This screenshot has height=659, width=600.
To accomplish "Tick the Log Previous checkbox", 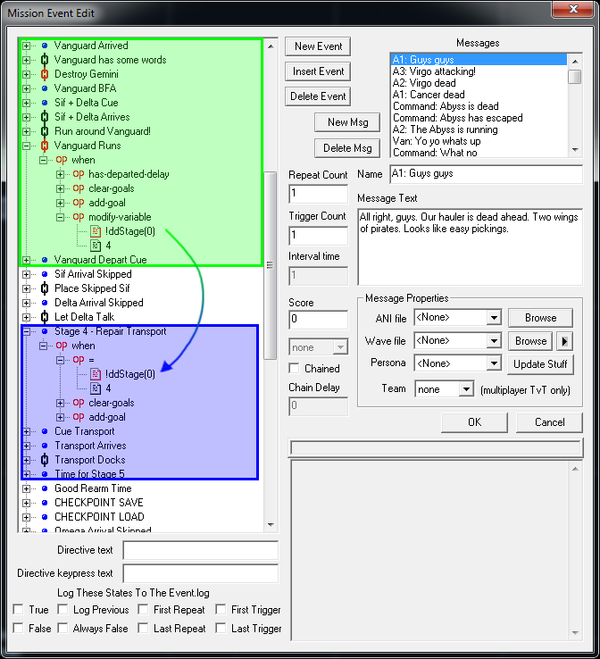I will 64,609.
